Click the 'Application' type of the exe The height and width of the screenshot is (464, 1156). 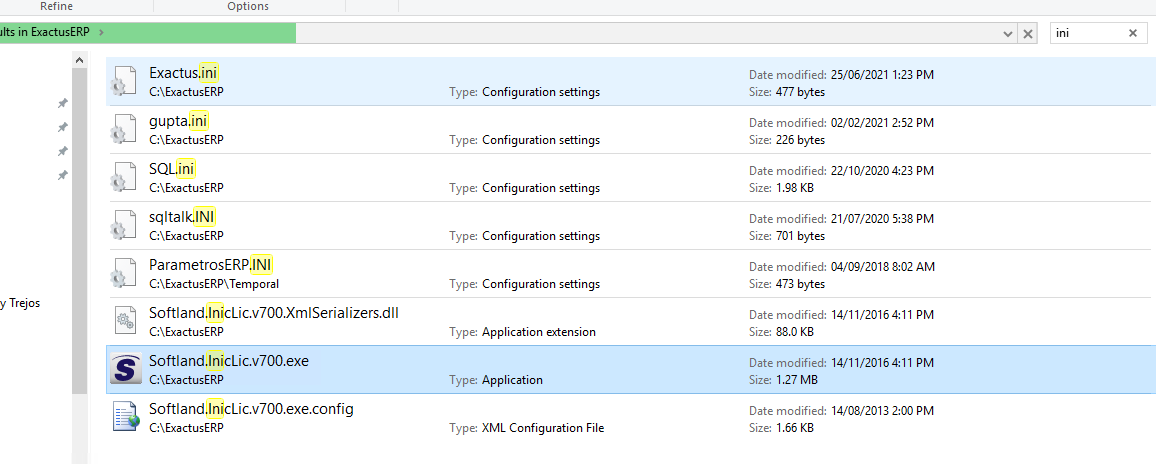pos(512,380)
